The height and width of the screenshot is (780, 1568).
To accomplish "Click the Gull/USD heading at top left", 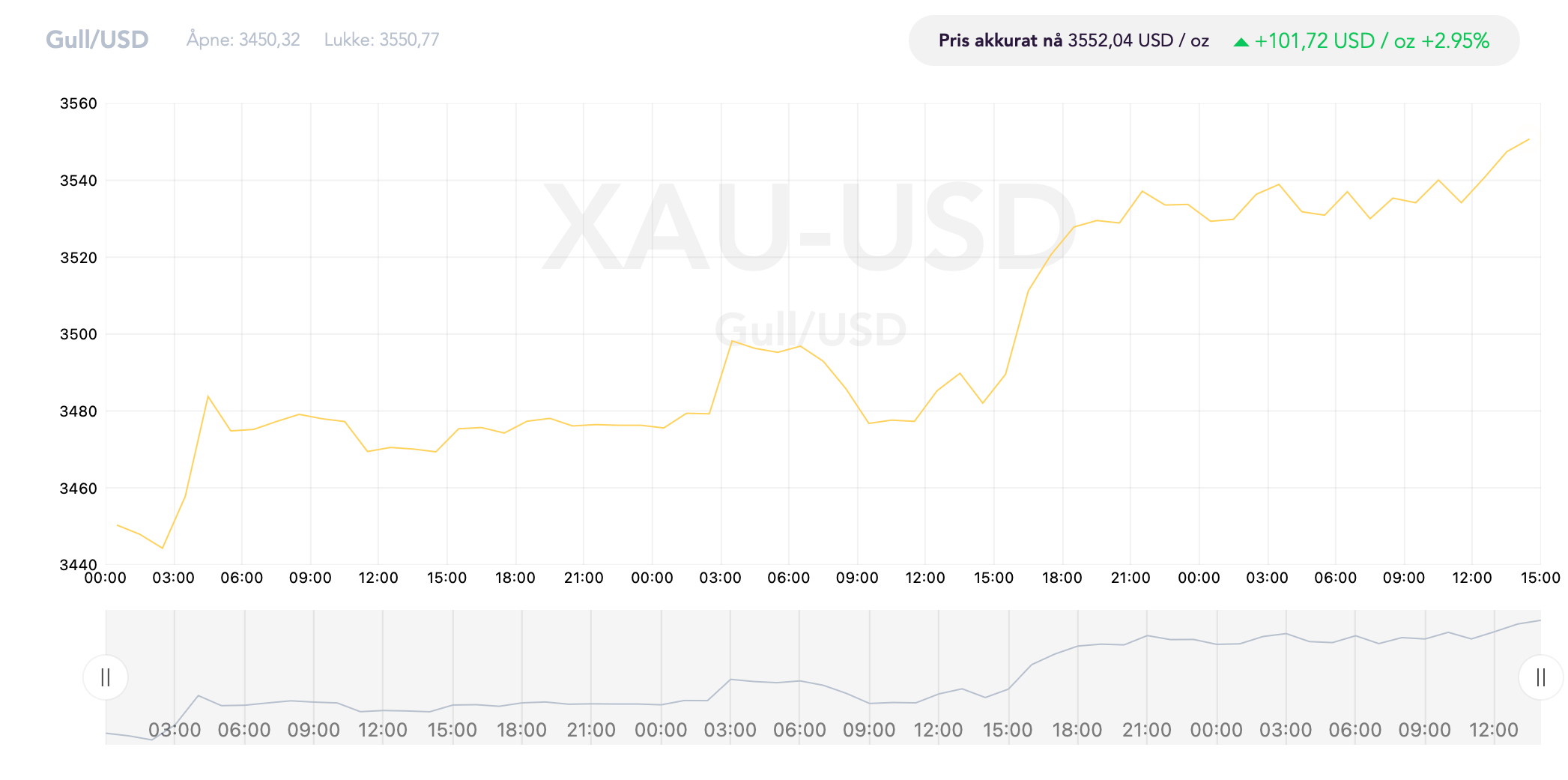I will point(97,40).
